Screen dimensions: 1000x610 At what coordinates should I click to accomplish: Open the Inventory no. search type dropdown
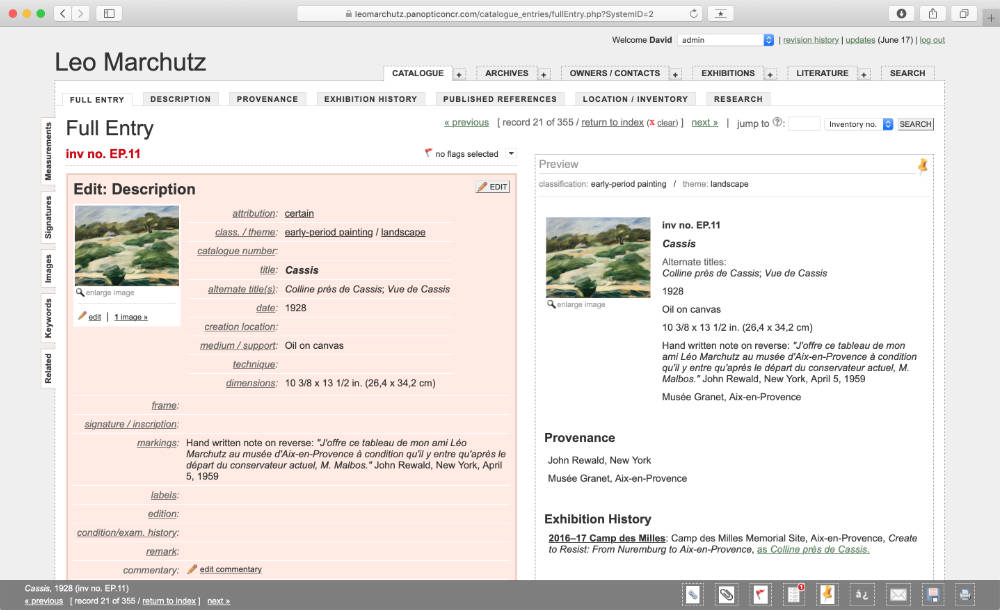(858, 124)
